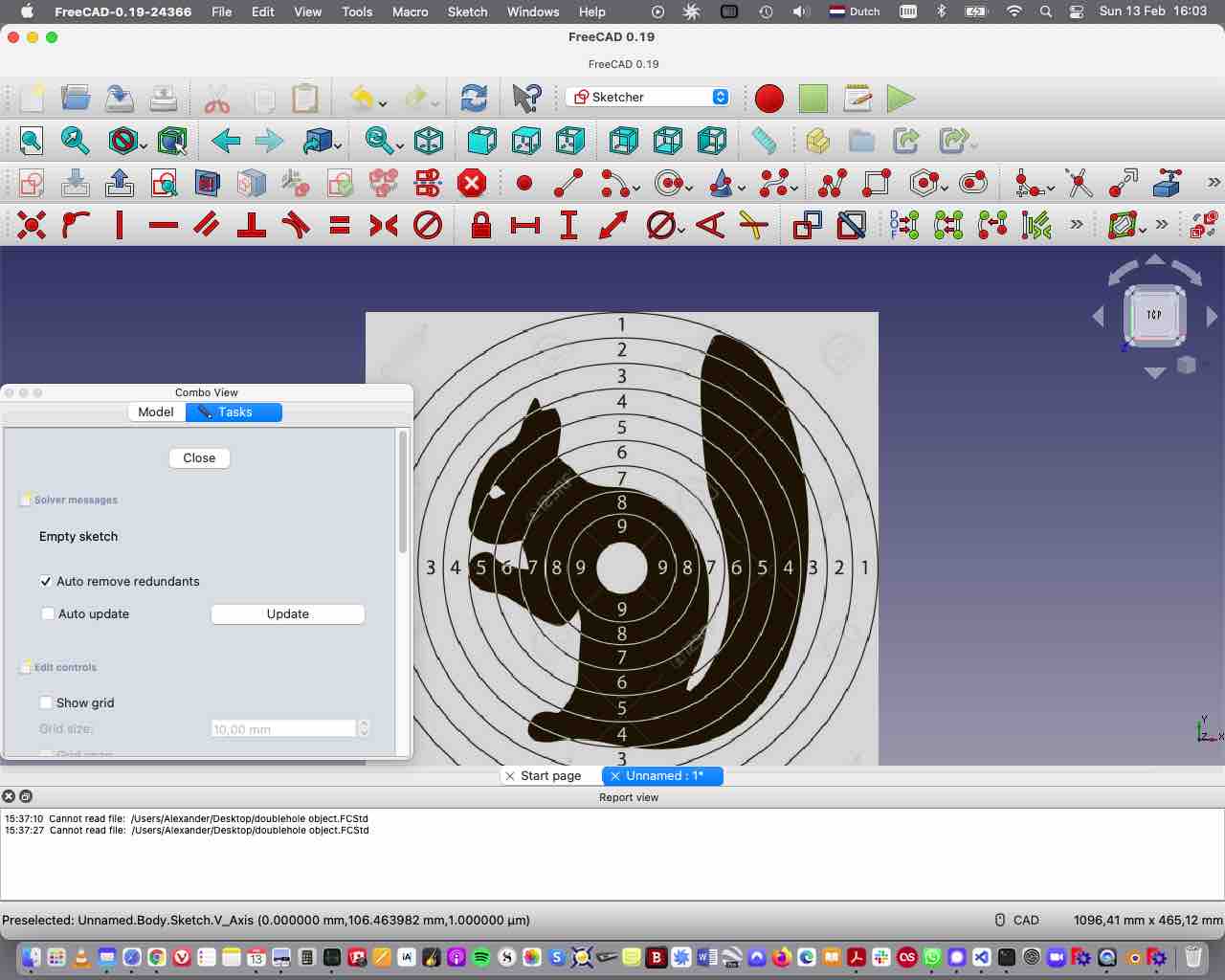Click red X stop operation icon

click(472, 183)
